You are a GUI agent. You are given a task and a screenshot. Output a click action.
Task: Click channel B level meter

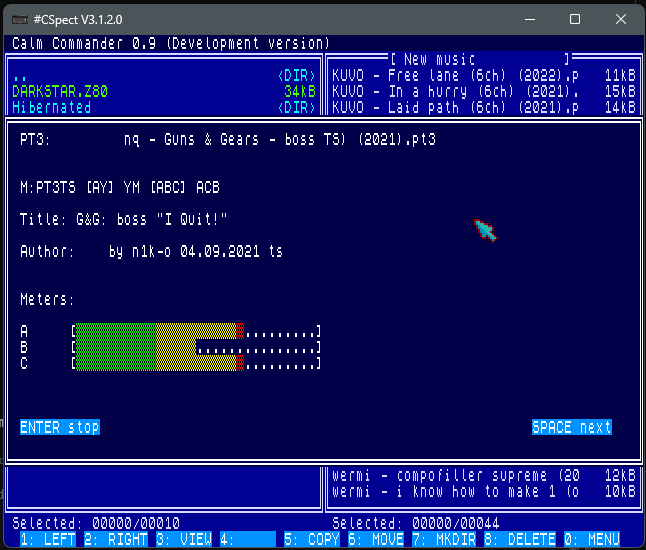coord(196,347)
